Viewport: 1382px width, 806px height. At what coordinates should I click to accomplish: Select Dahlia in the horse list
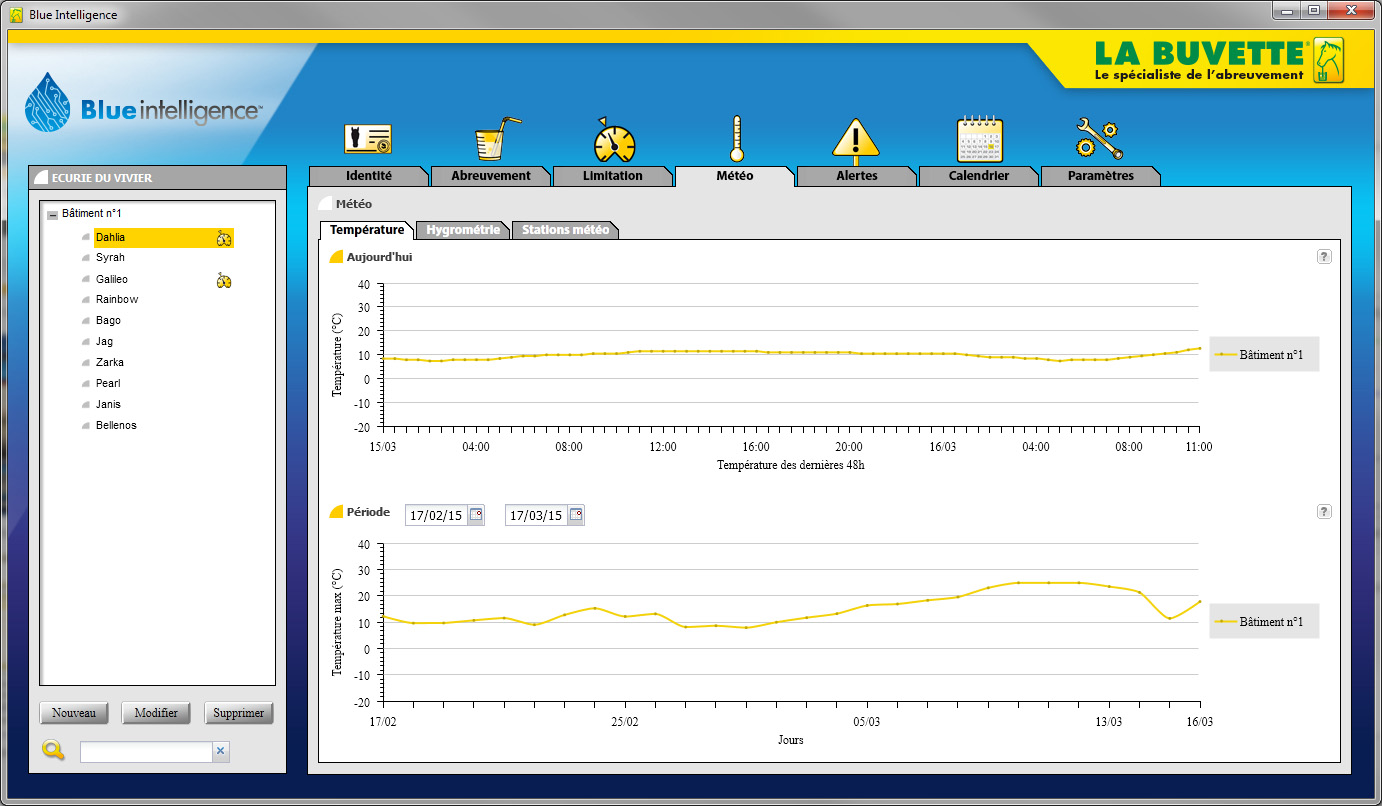tap(164, 238)
